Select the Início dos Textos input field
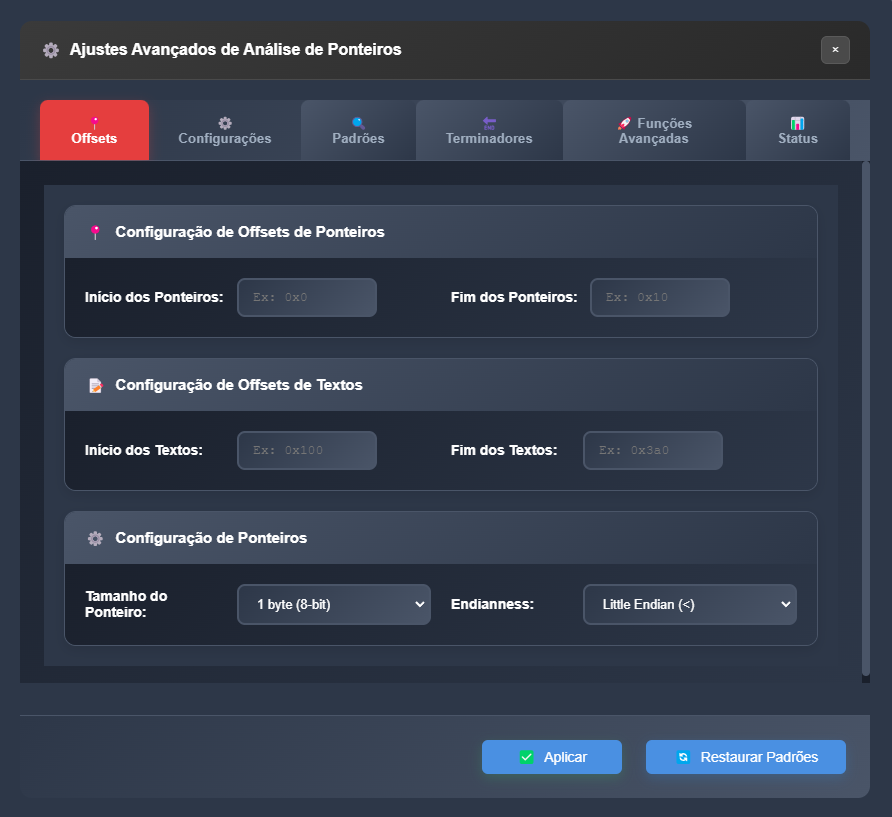Viewport: 892px width, 817px height. tap(306, 450)
